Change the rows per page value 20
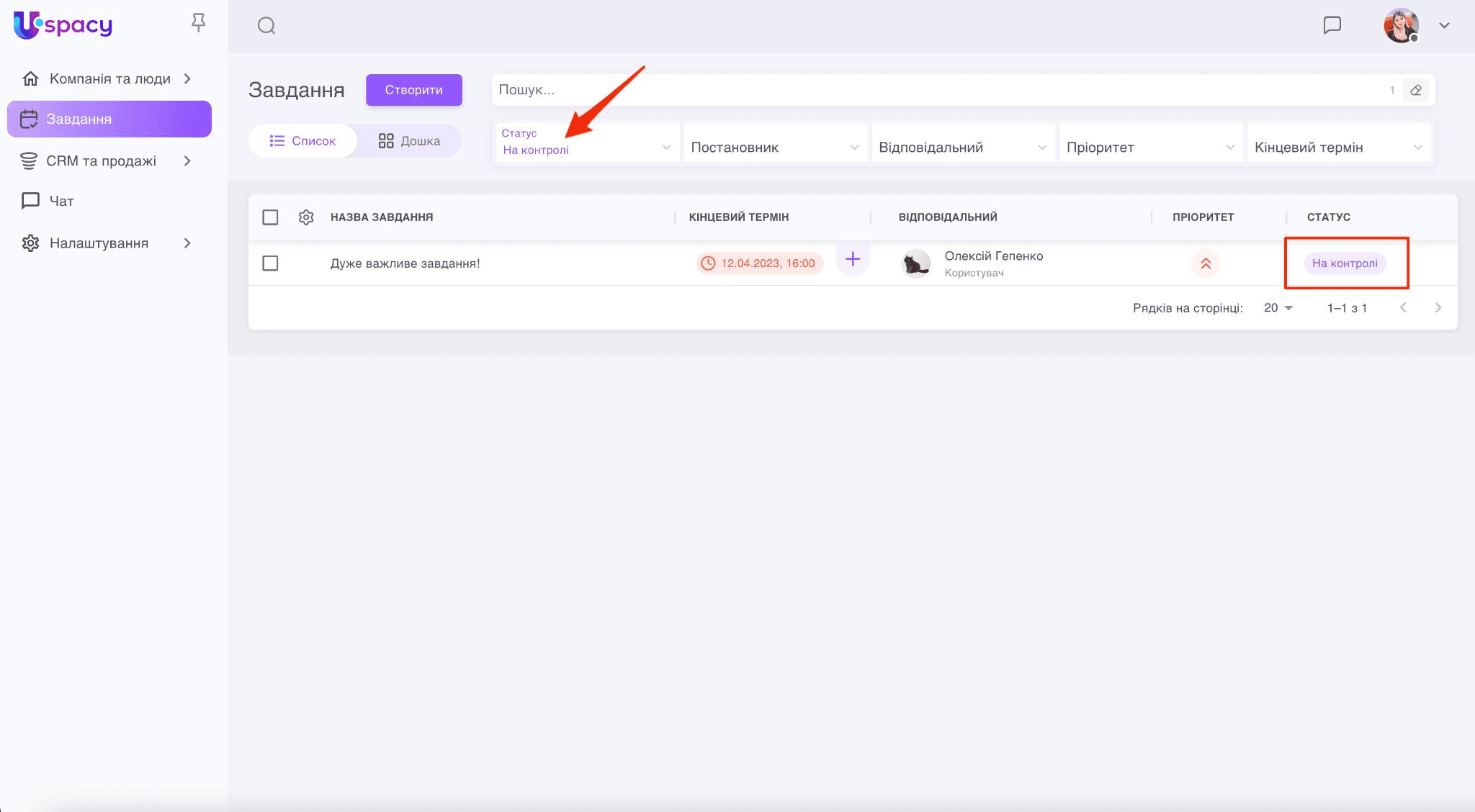This screenshot has width=1475, height=812. 1278,308
